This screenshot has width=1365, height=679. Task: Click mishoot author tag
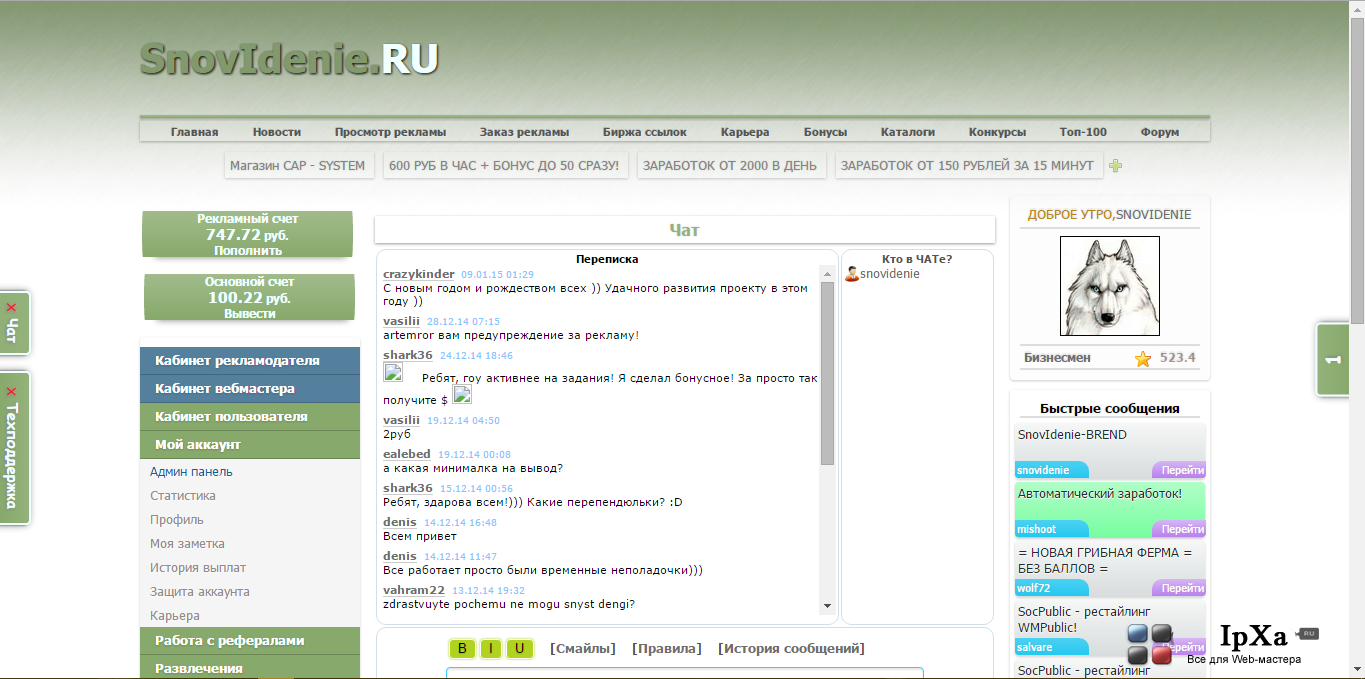[1051, 529]
